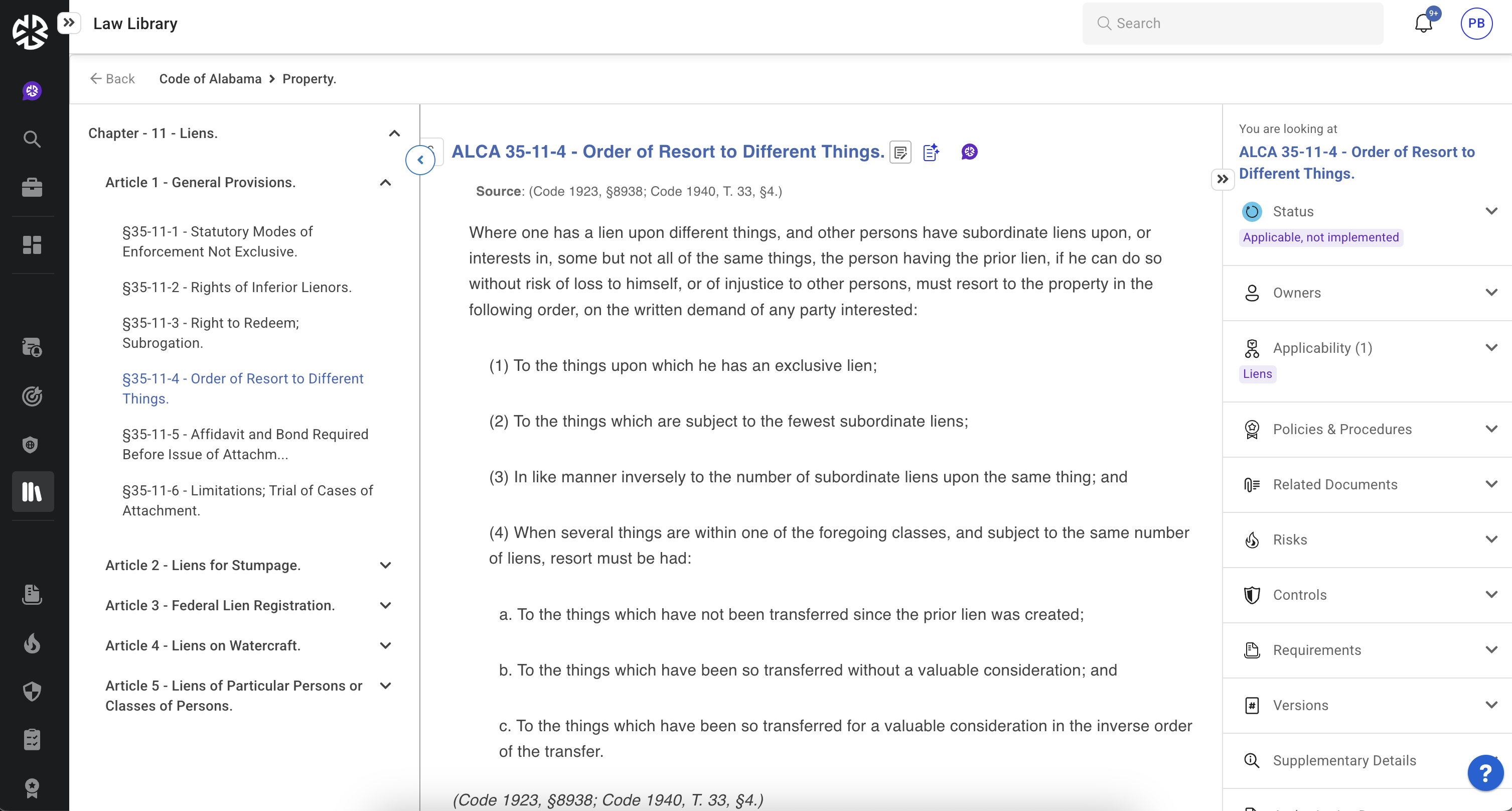The image size is (1512, 811).
Task: Collapse Article 1 - General Provisions
Action: 385,183
